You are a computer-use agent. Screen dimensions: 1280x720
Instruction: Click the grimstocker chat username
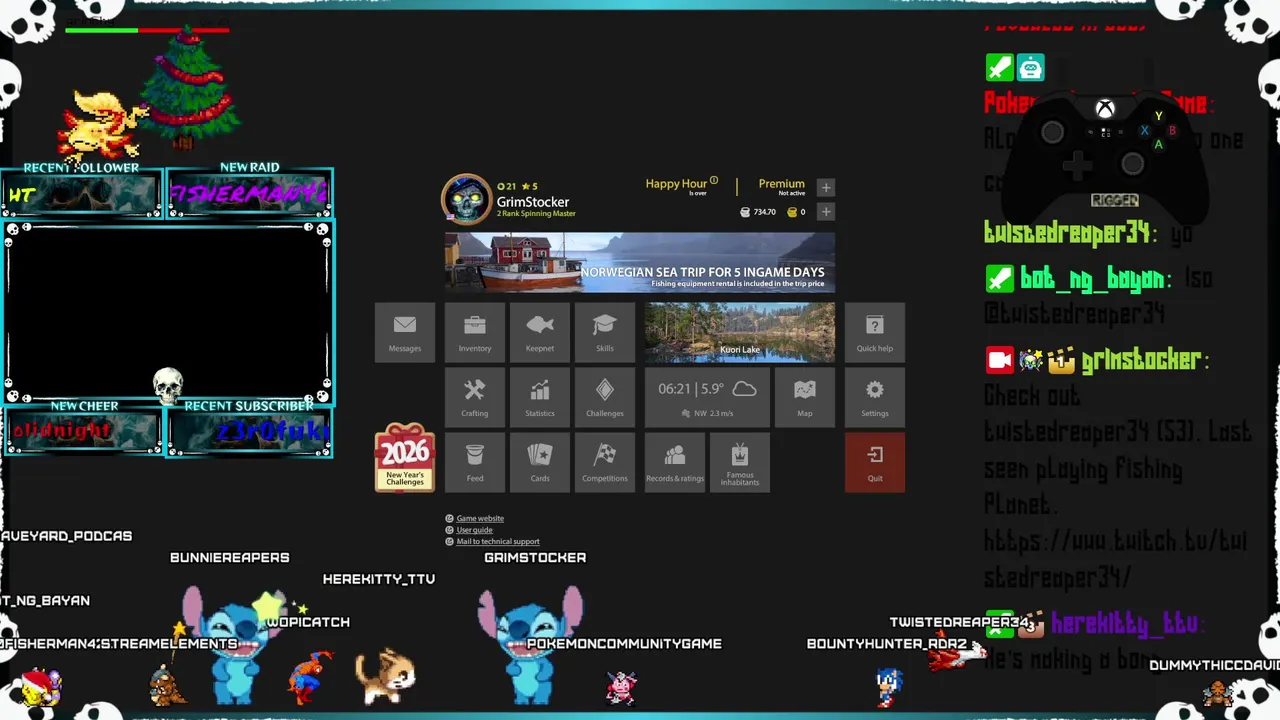(x=1140, y=360)
